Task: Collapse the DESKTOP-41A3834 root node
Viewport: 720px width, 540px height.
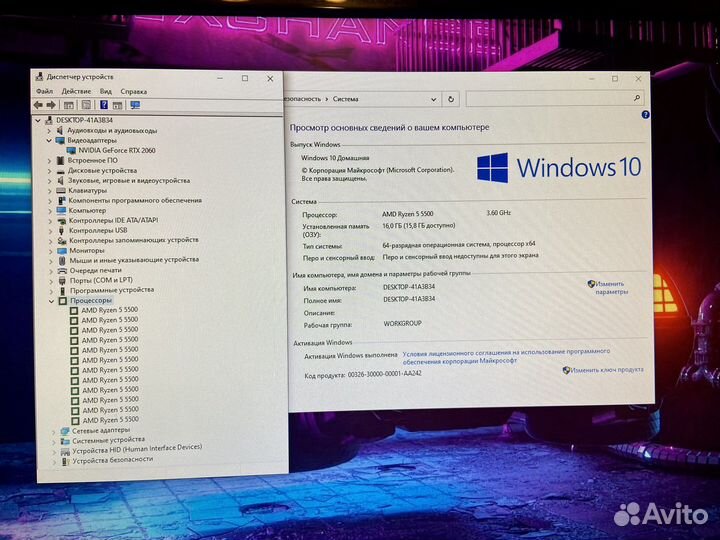Action: coord(38,120)
